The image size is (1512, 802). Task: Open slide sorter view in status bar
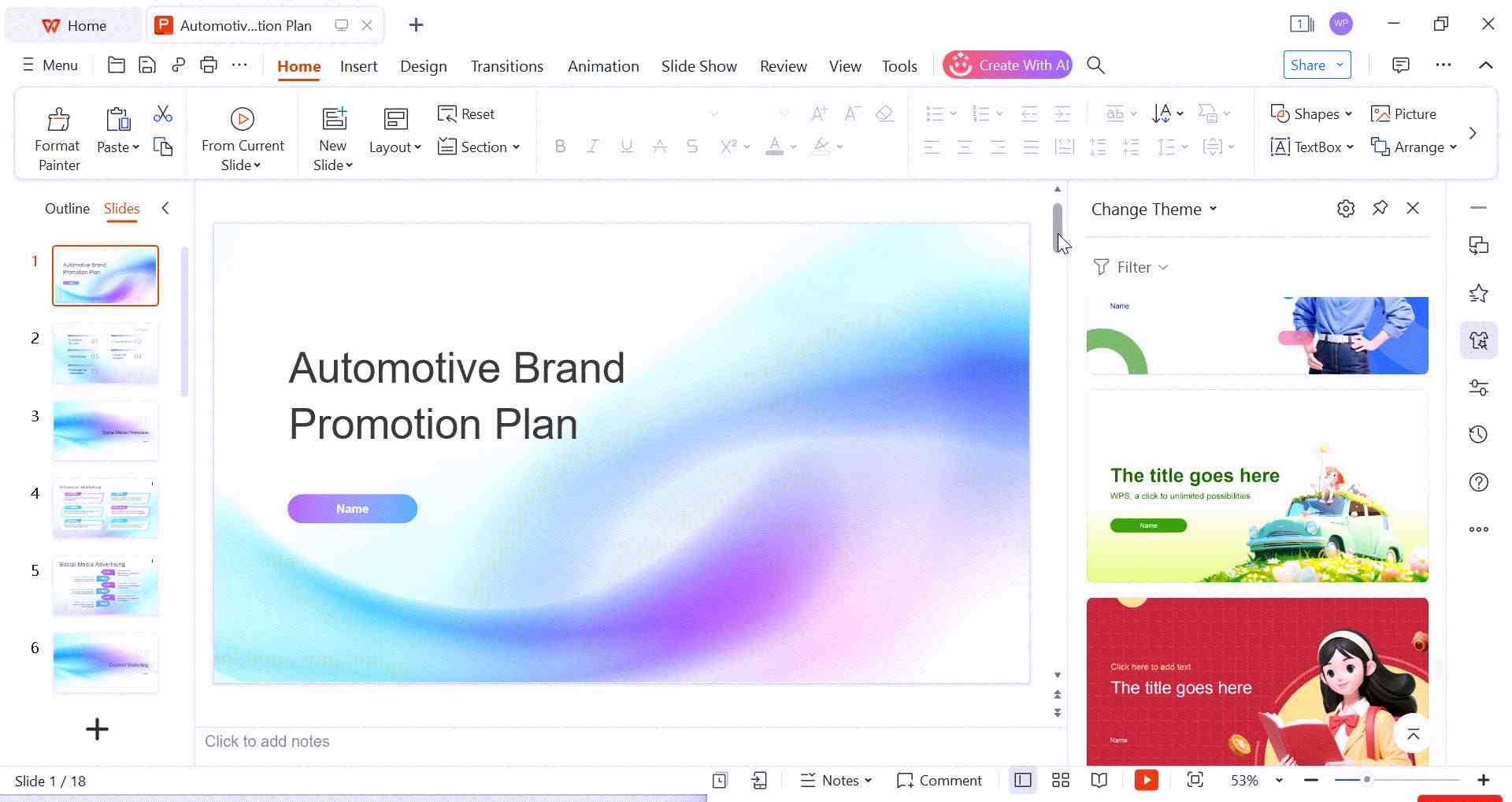click(1060, 780)
